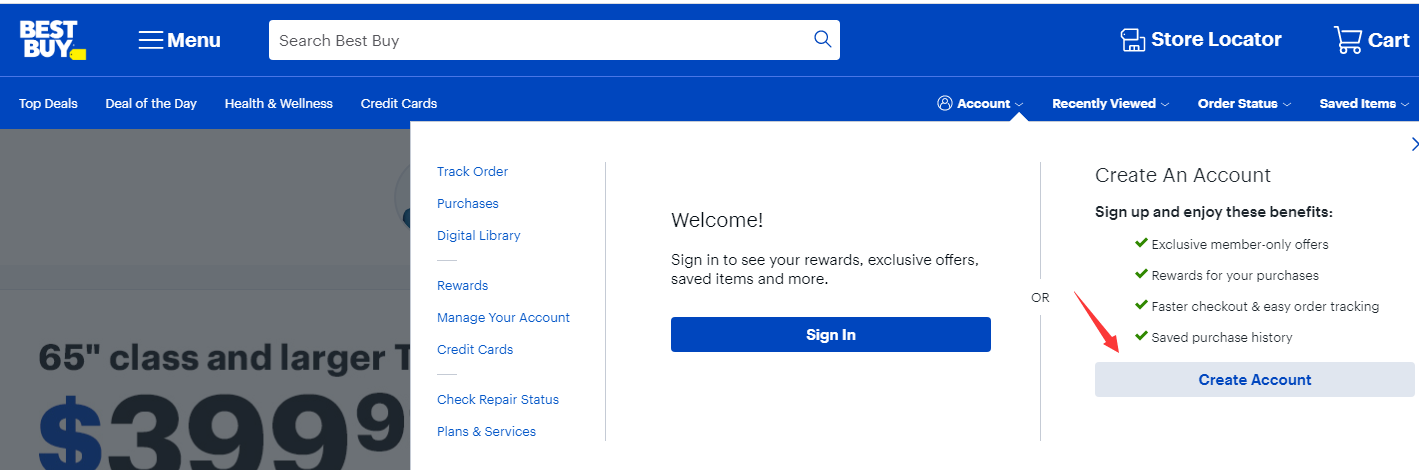Open the Saved Items dropdown
Viewport: 1419px width, 470px height.
1363,103
